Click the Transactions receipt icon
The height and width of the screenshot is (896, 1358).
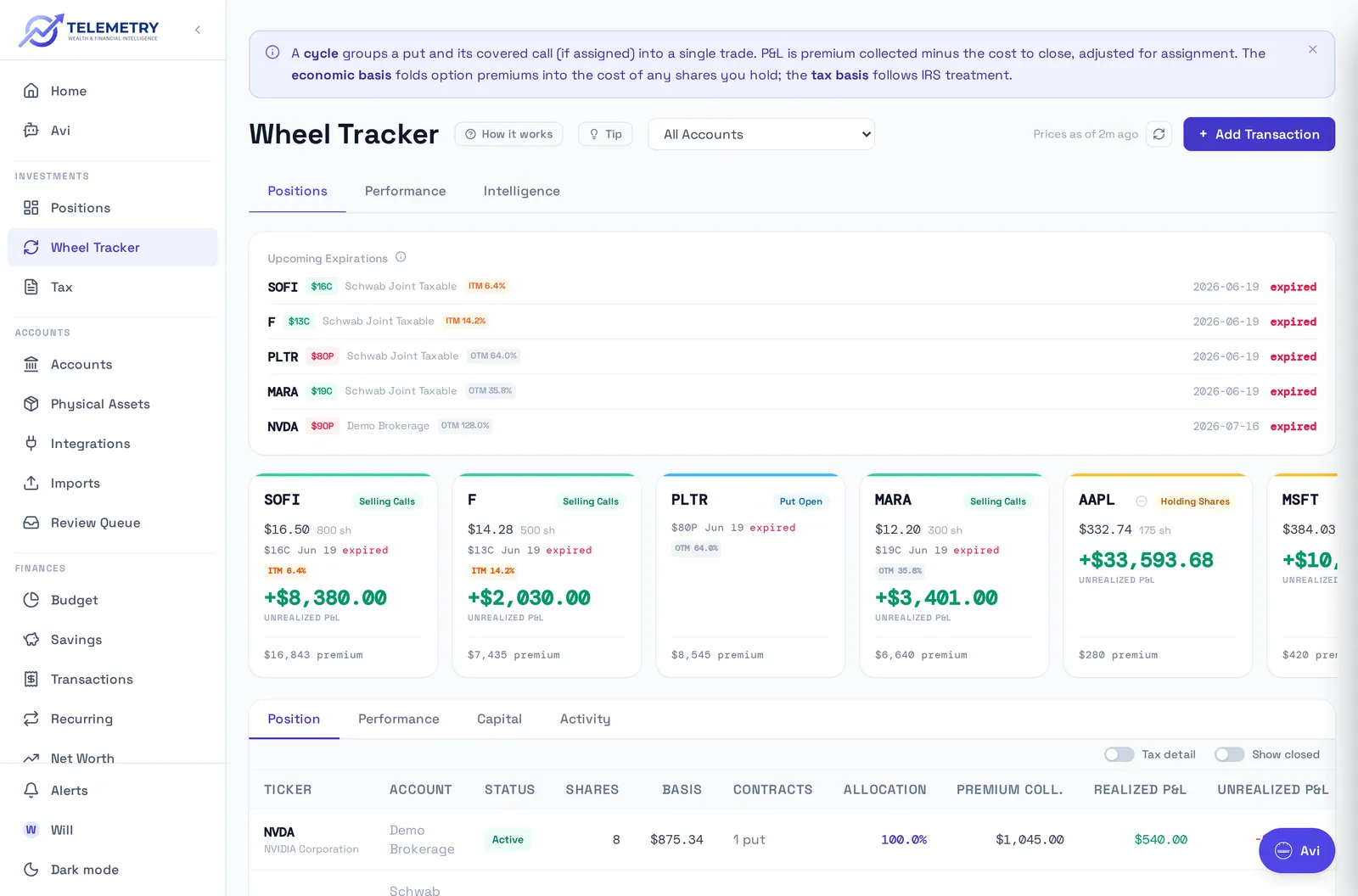pyautogui.click(x=31, y=680)
